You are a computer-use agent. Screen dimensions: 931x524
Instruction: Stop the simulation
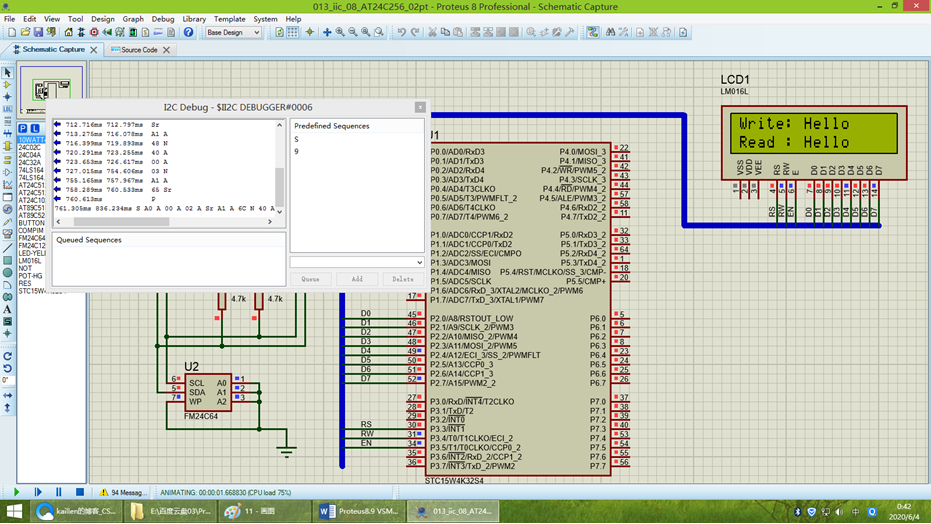80,493
